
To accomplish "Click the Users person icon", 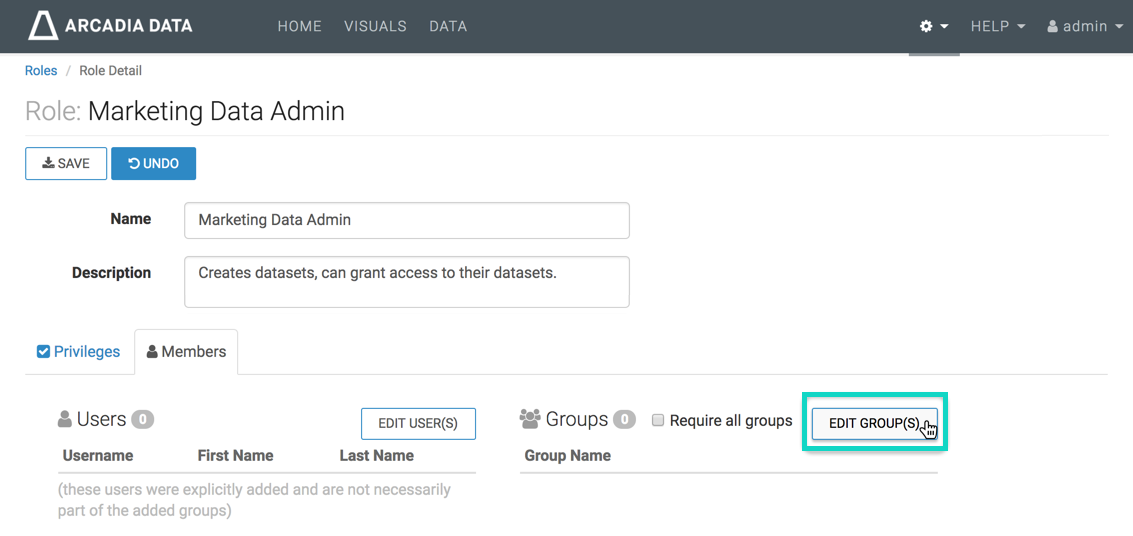I will (x=65, y=419).
